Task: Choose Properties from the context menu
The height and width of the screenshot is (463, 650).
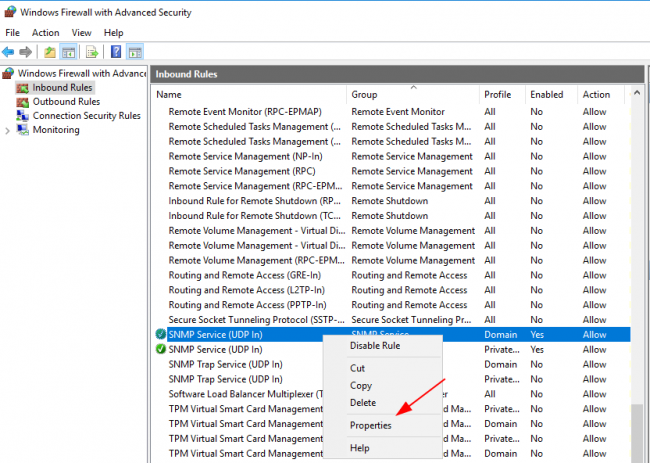Action: pos(370,425)
